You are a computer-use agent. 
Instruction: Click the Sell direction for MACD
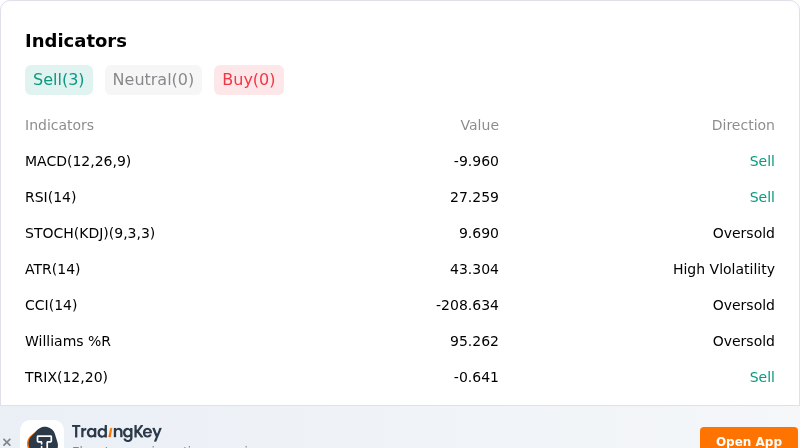click(762, 161)
